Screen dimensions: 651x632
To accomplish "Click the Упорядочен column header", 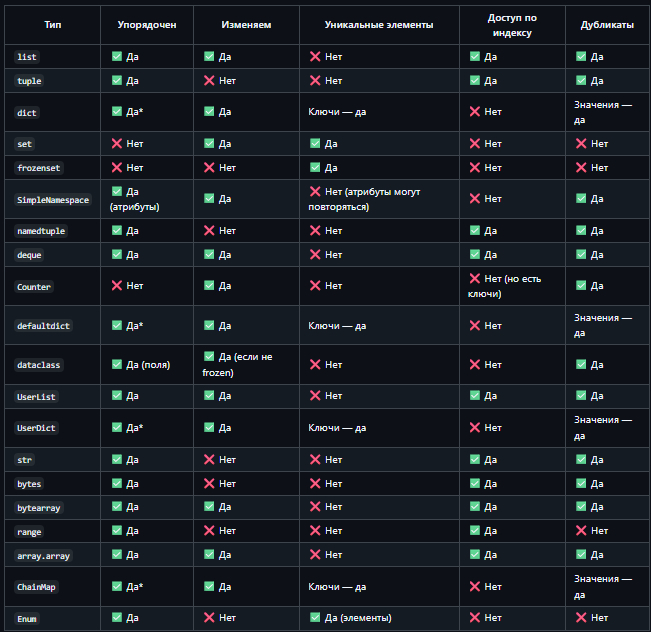I will 146,24.
